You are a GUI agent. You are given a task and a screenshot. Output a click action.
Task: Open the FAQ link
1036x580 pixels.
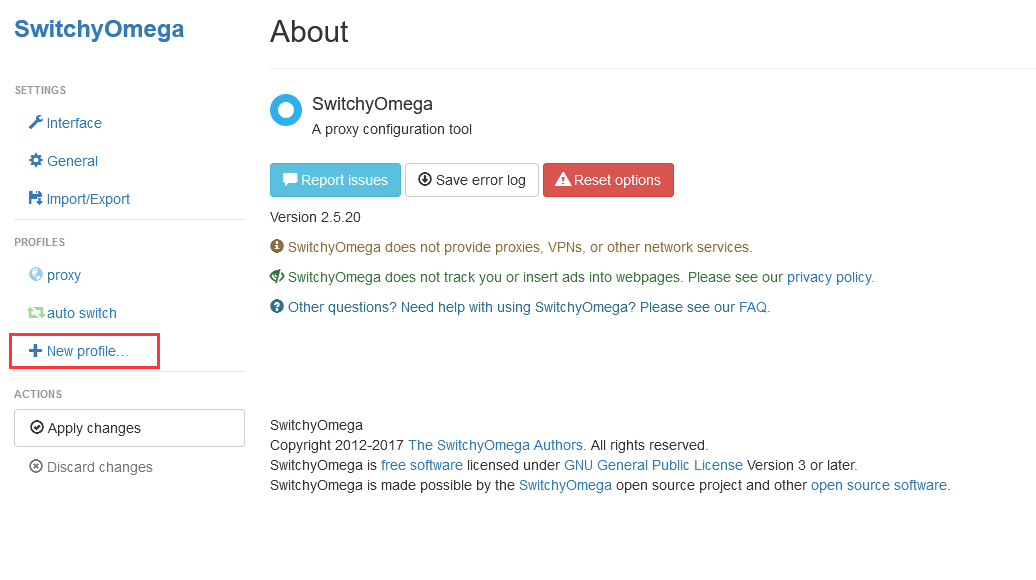click(x=753, y=307)
